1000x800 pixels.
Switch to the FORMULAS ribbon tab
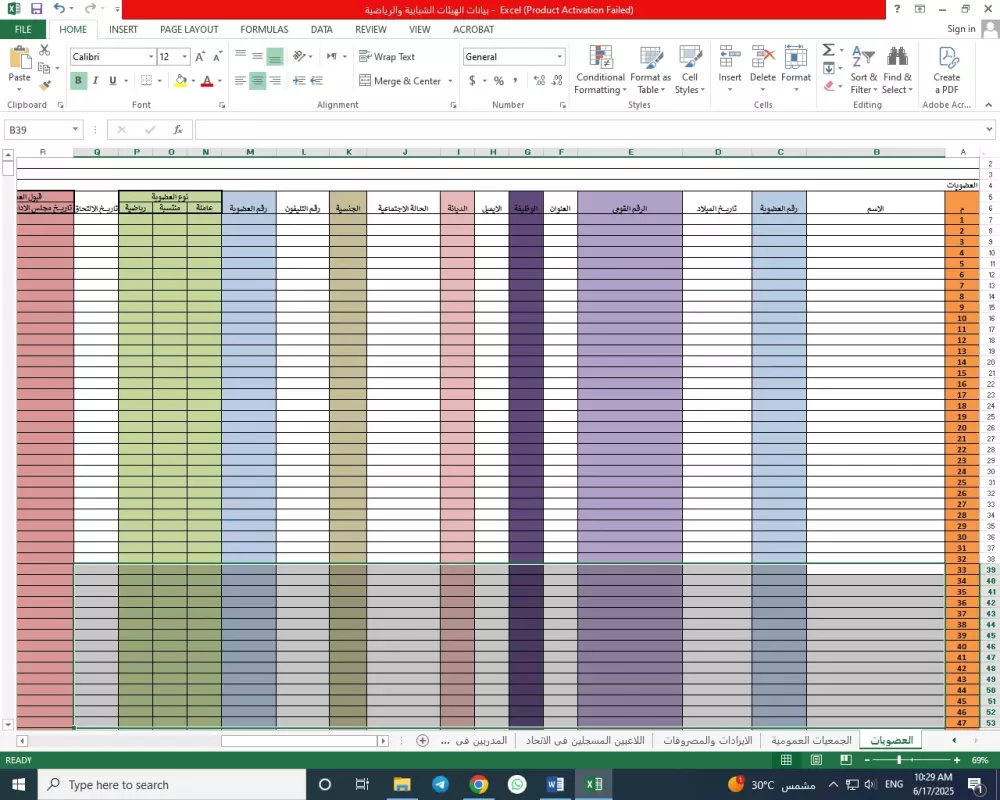tap(264, 29)
